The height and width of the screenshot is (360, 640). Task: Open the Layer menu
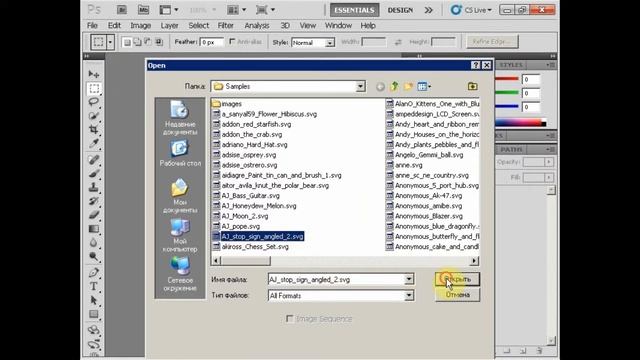point(169,25)
